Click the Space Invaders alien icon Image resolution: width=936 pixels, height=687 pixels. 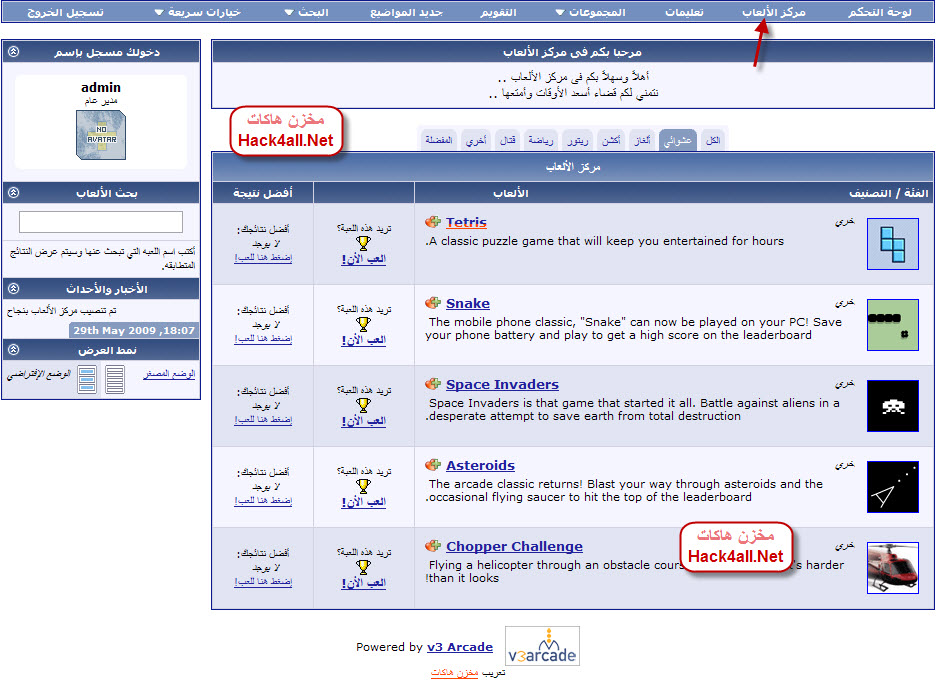coord(892,406)
